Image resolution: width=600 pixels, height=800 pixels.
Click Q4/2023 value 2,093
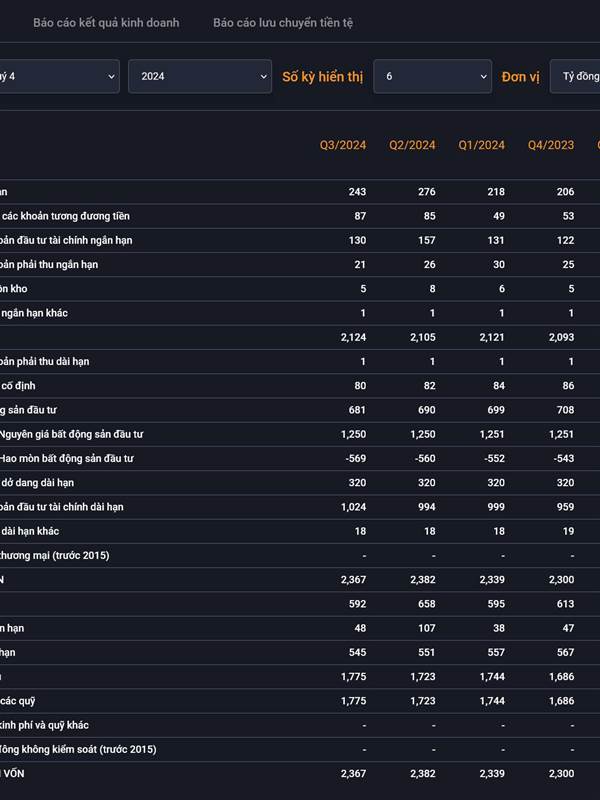pos(562,337)
